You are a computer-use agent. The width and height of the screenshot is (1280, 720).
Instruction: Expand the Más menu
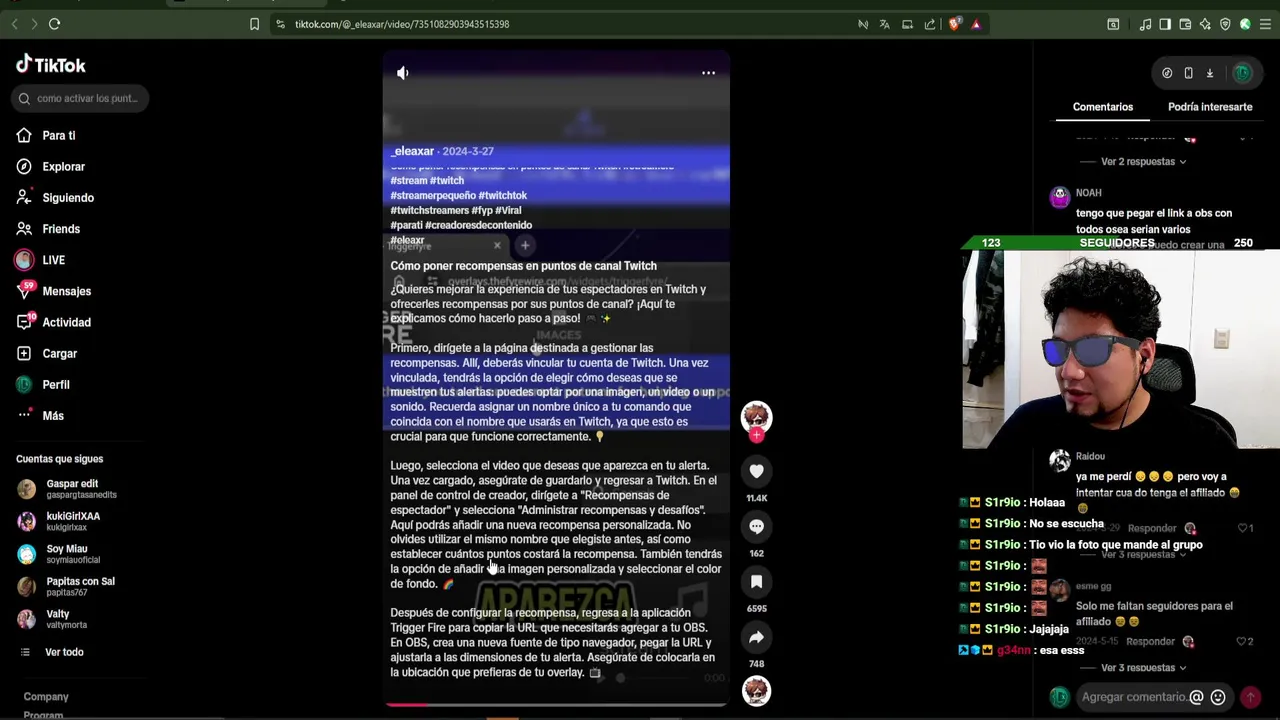[x=41, y=416]
